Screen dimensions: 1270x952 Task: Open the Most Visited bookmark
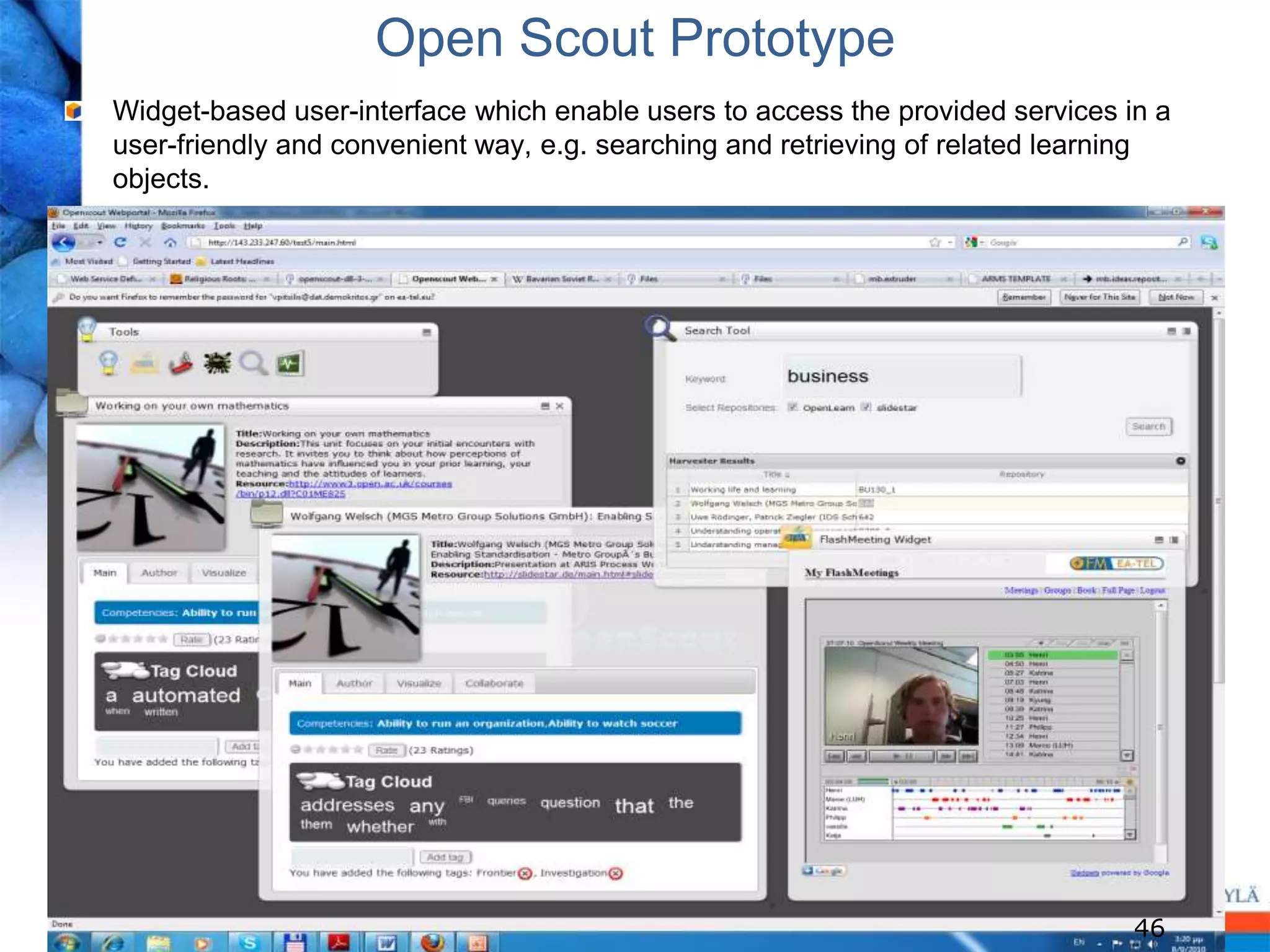(x=83, y=262)
